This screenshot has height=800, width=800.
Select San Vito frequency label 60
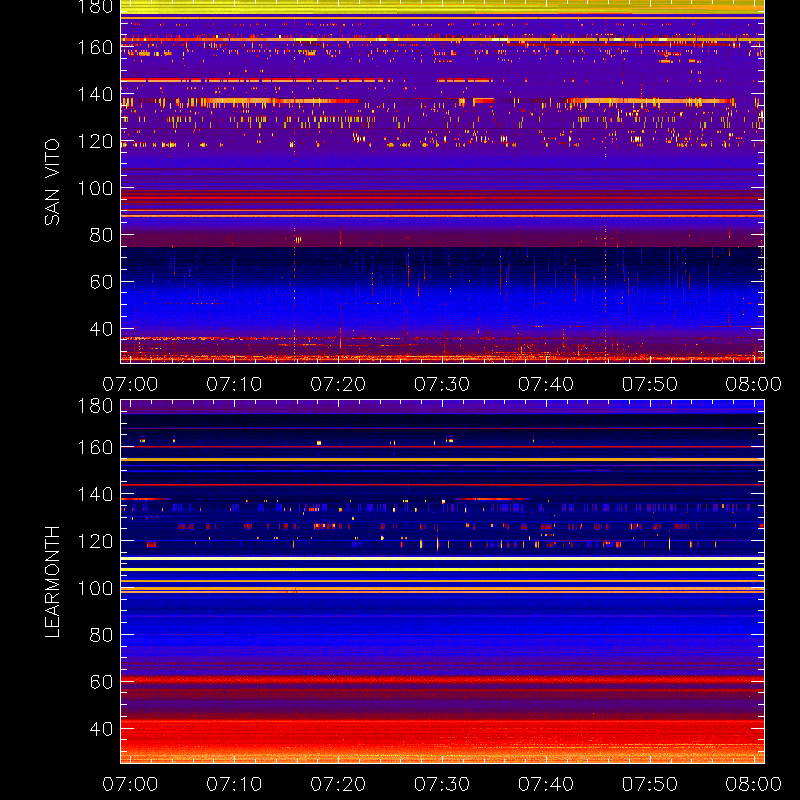point(101,282)
